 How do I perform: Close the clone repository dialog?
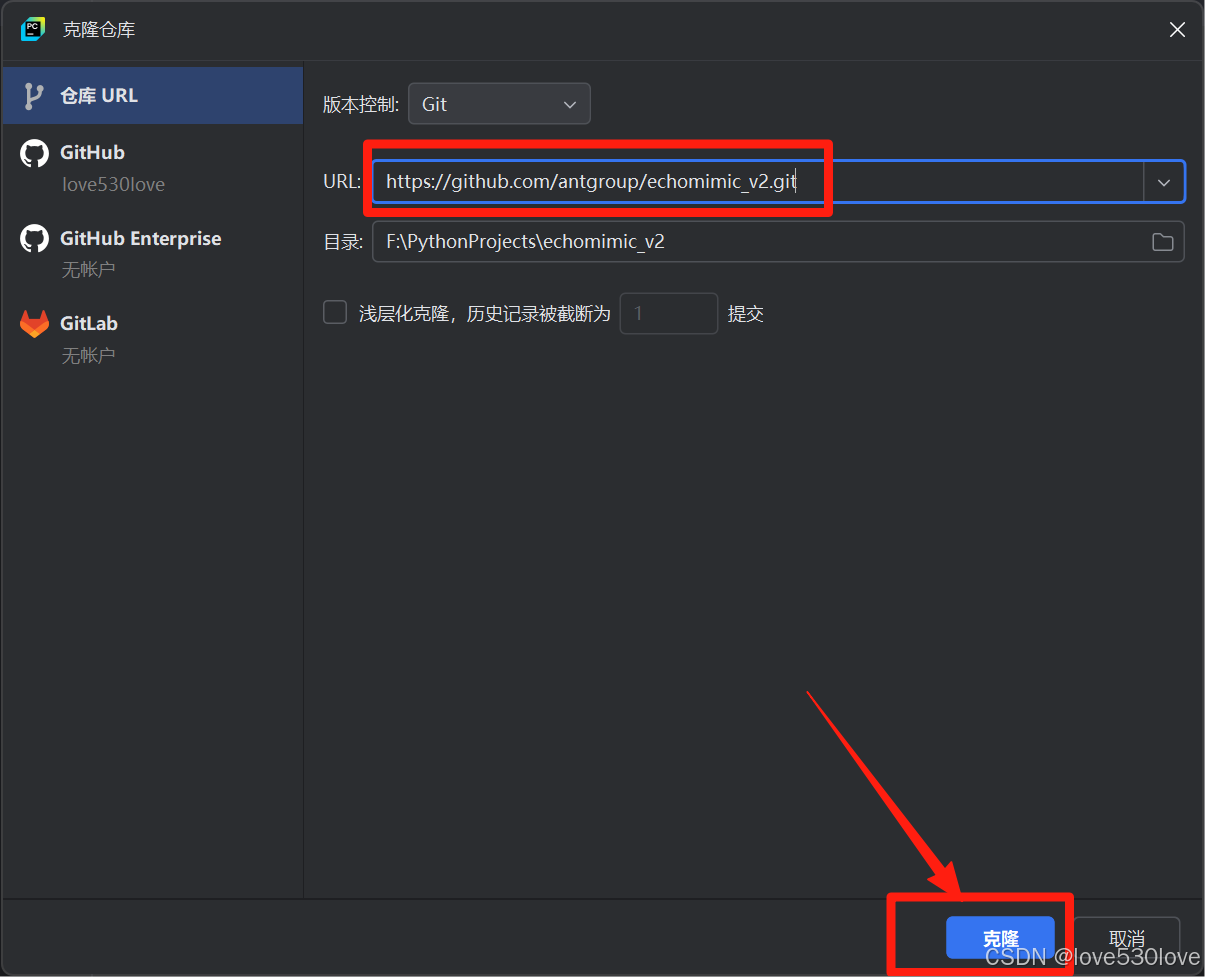pyautogui.click(x=1178, y=30)
